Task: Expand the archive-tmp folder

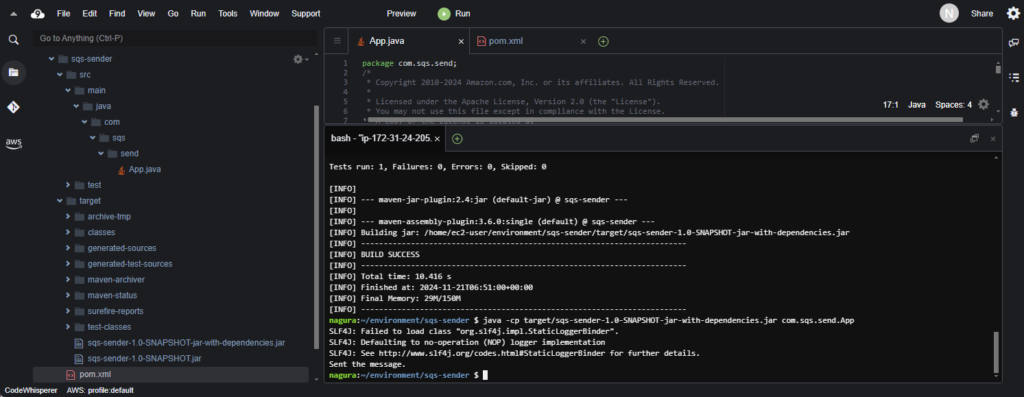Action: point(68,216)
